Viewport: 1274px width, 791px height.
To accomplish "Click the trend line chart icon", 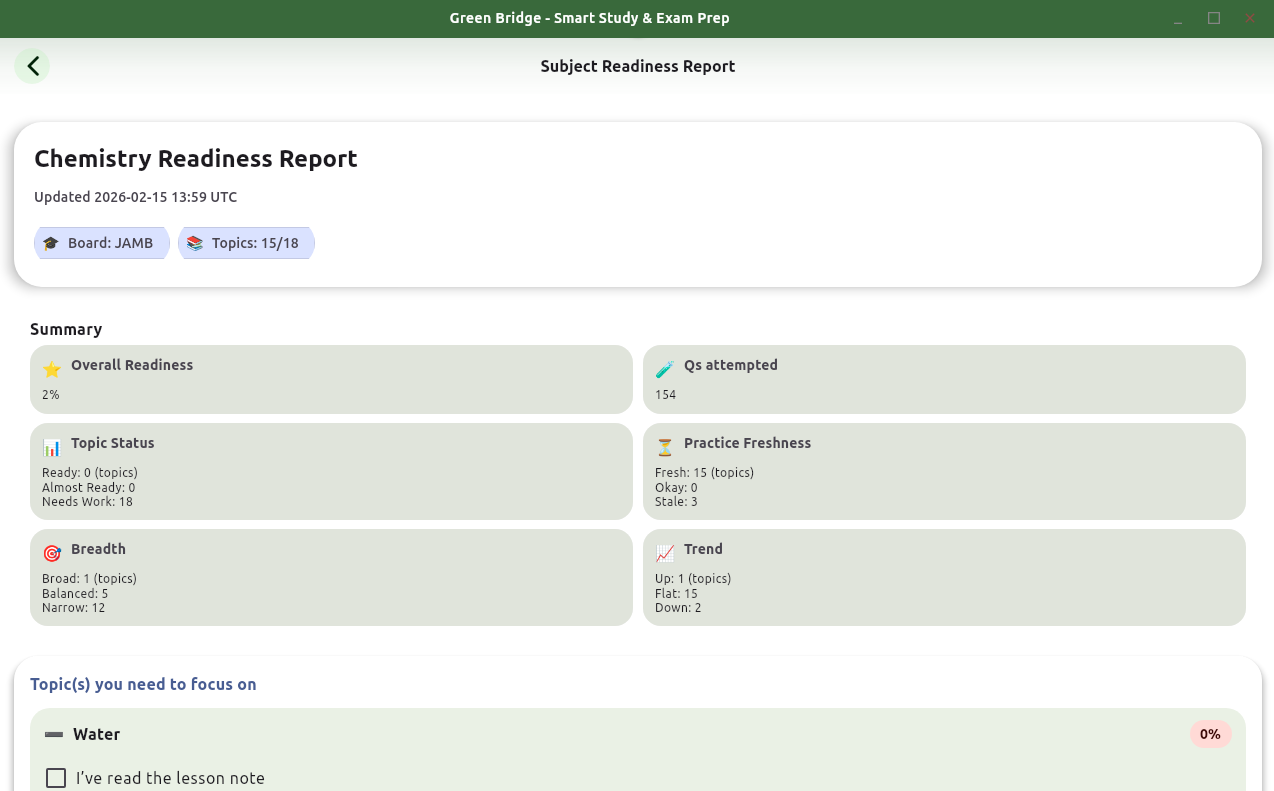I will click(664, 552).
